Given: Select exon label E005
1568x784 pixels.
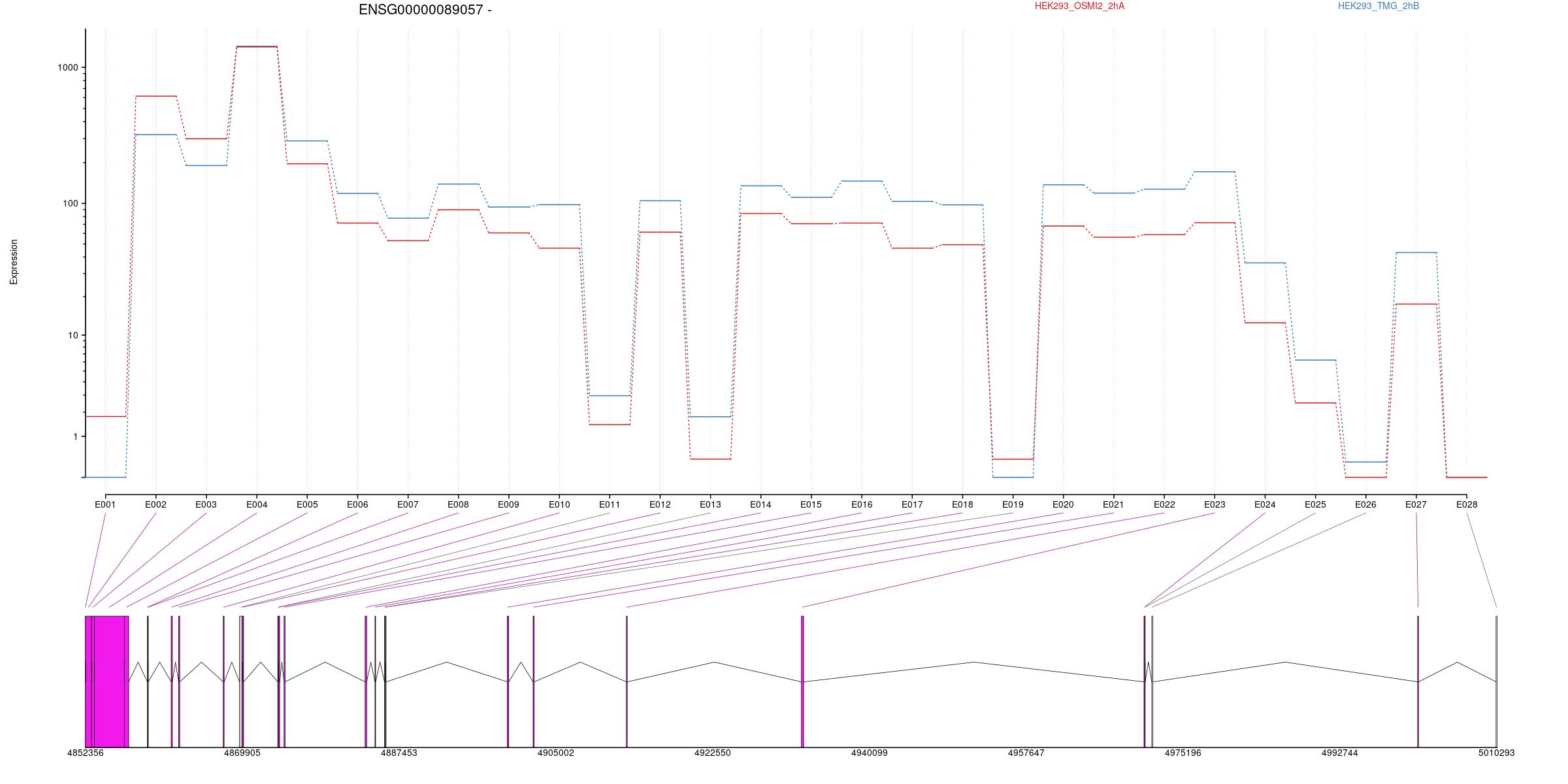Looking at the screenshot, I should coord(307,504).
